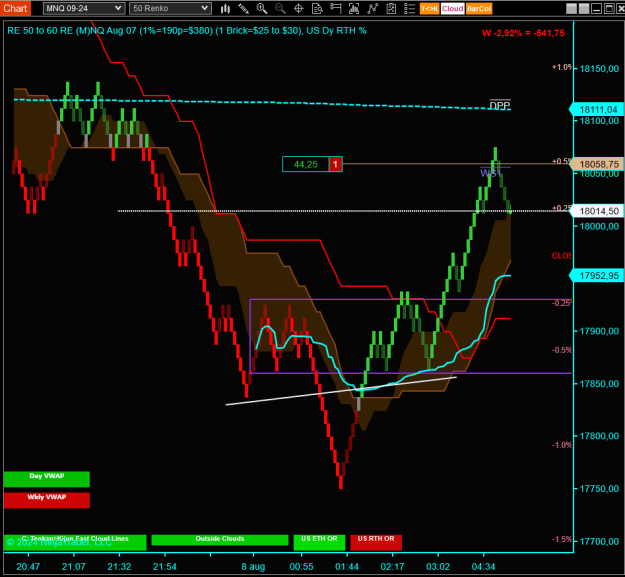625x577 pixels.
Task: Activate the zoom in magnifier
Action: point(262,8)
